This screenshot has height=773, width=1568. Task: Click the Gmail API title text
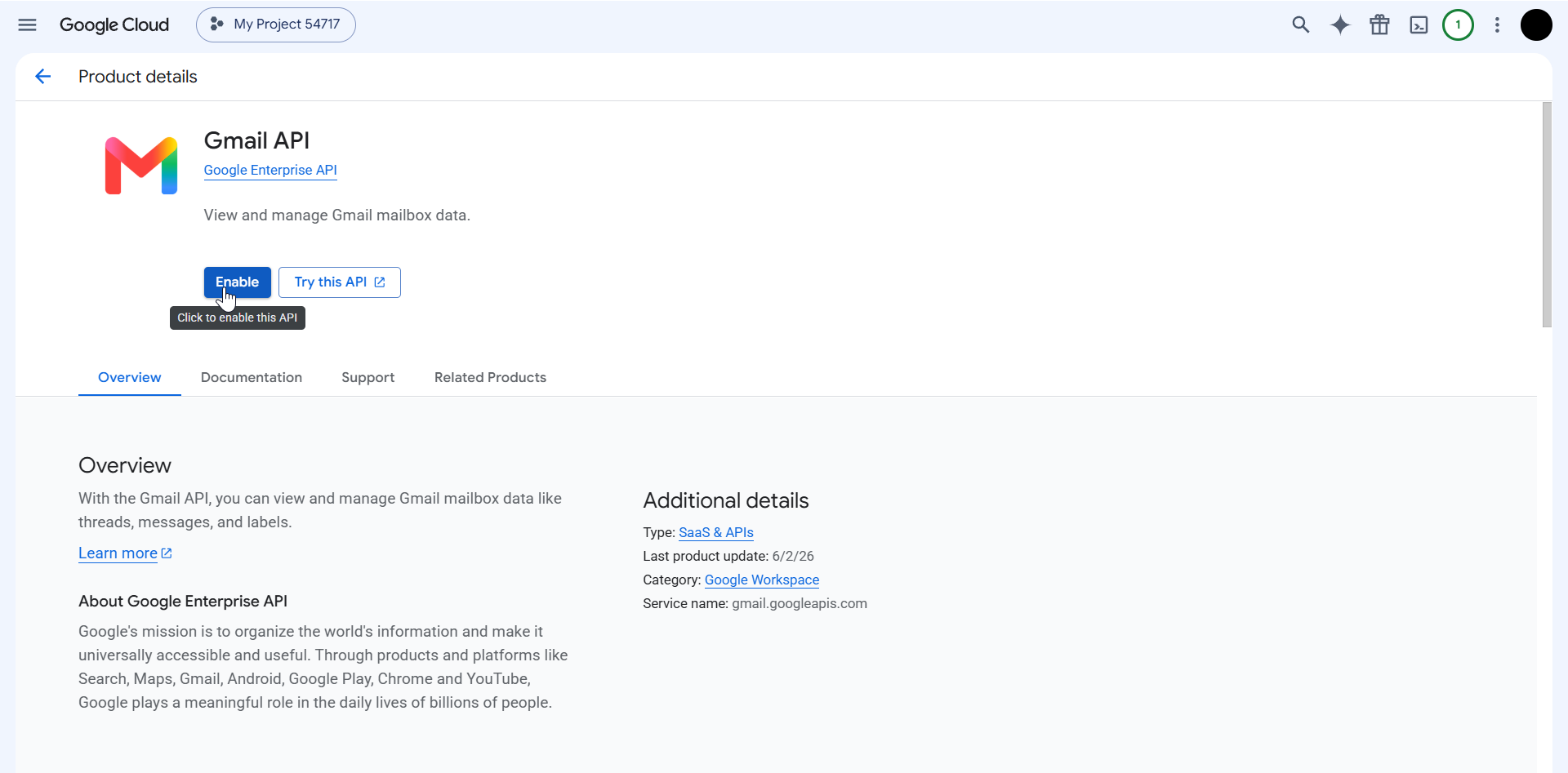point(256,140)
